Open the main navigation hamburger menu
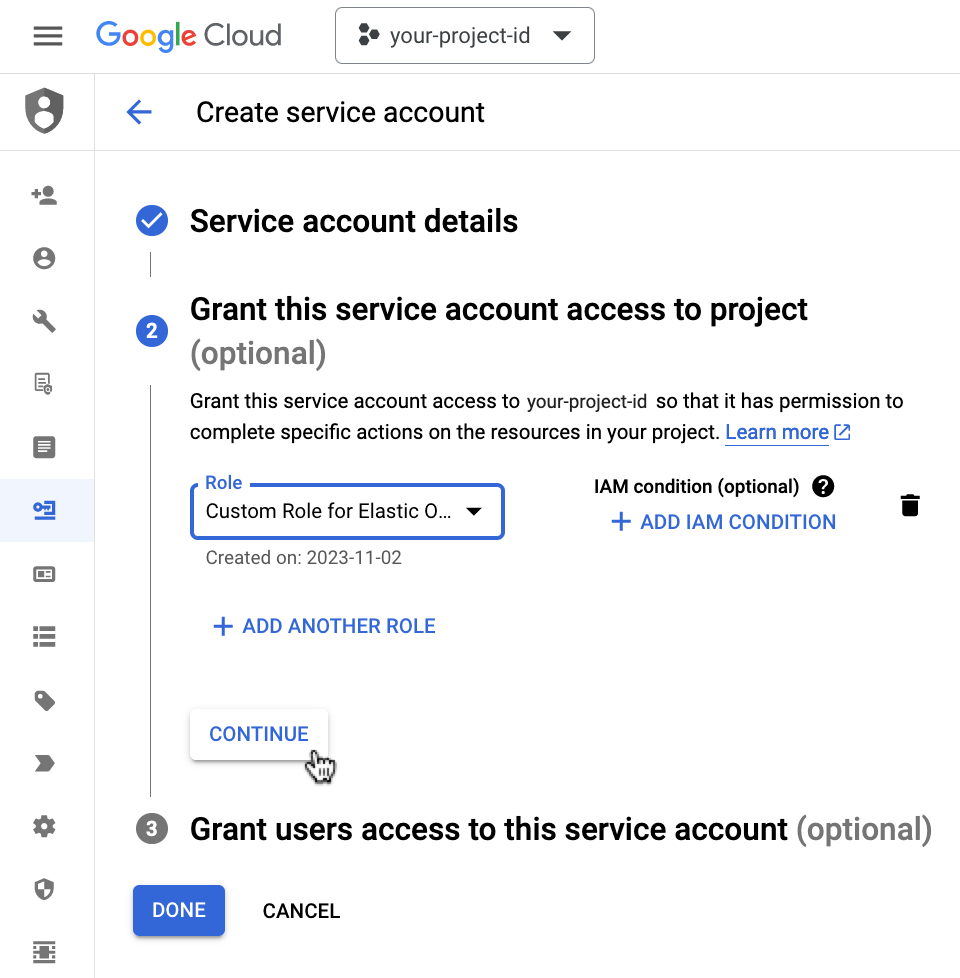960x978 pixels. pos(48,36)
